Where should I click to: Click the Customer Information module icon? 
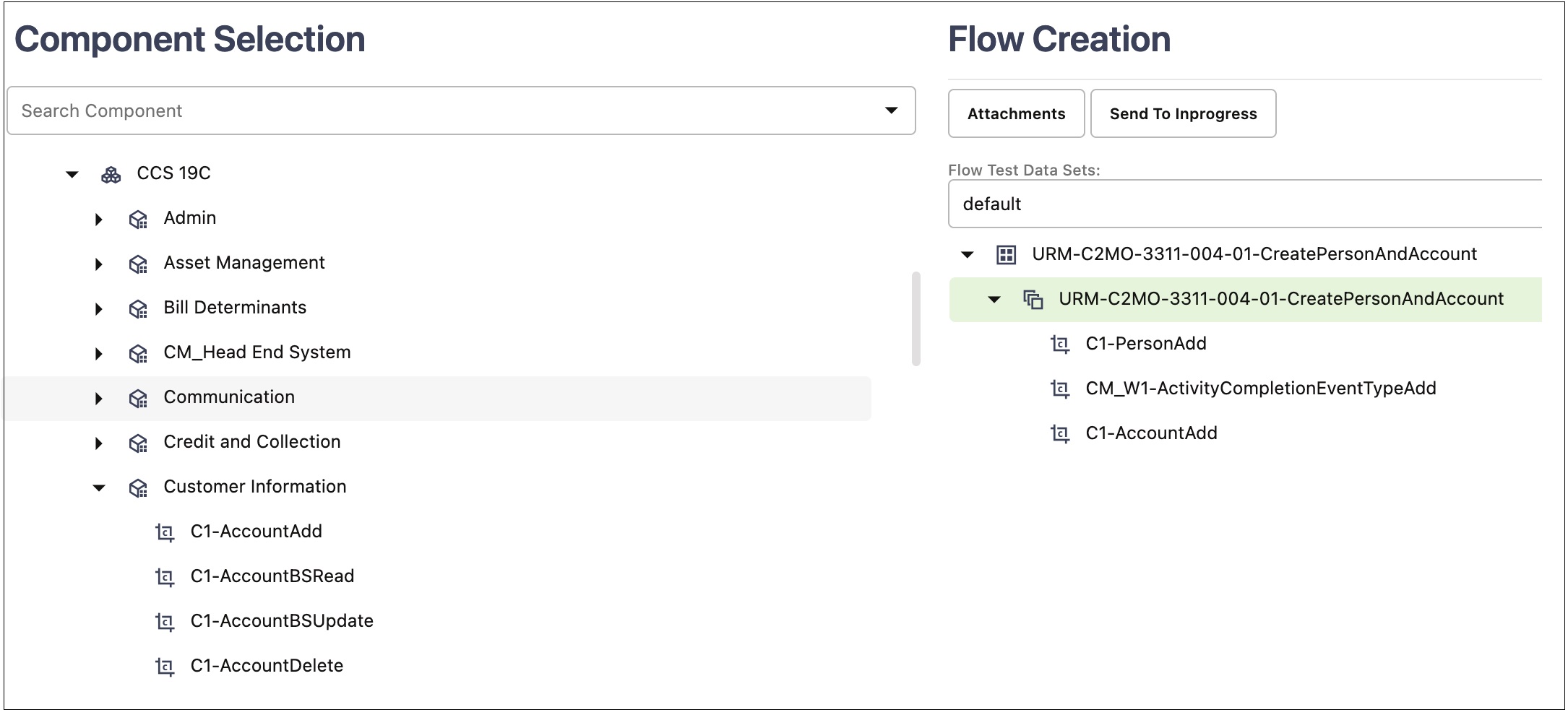click(x=138, y=487)
